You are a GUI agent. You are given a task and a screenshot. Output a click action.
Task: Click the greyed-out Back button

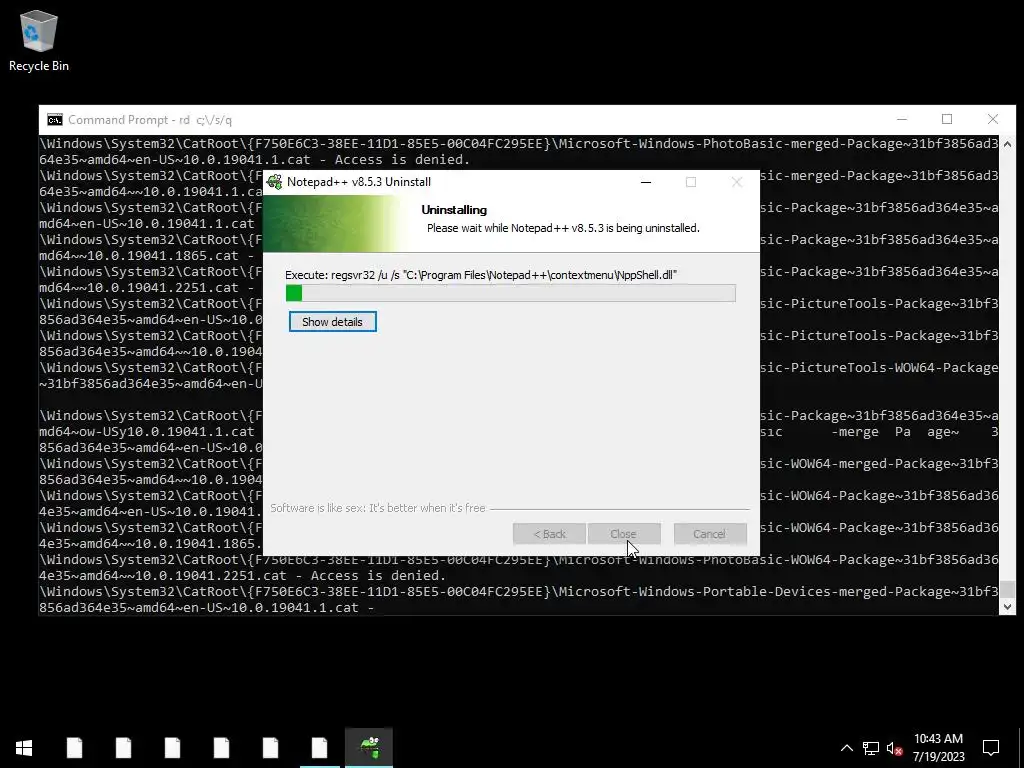click(x=549, y=534)
